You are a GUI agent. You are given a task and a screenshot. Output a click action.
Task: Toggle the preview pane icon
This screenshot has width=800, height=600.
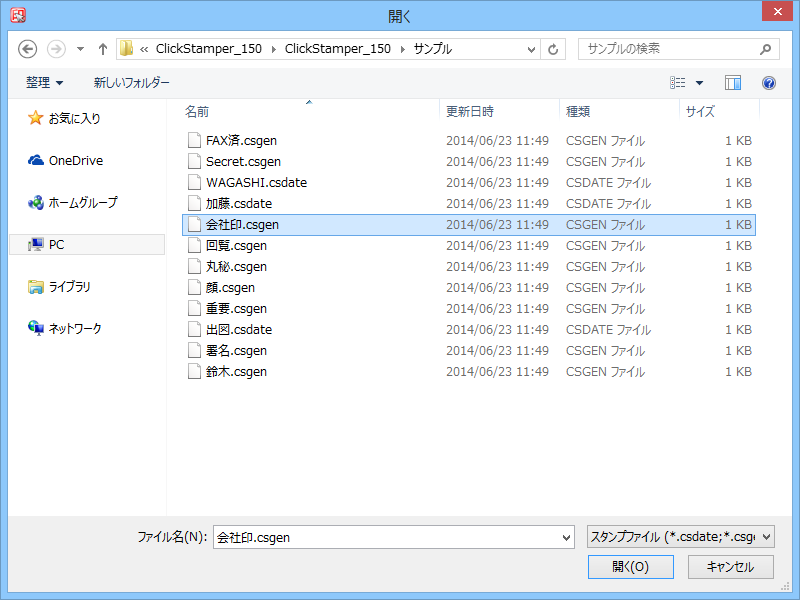[x=733, y=83]
